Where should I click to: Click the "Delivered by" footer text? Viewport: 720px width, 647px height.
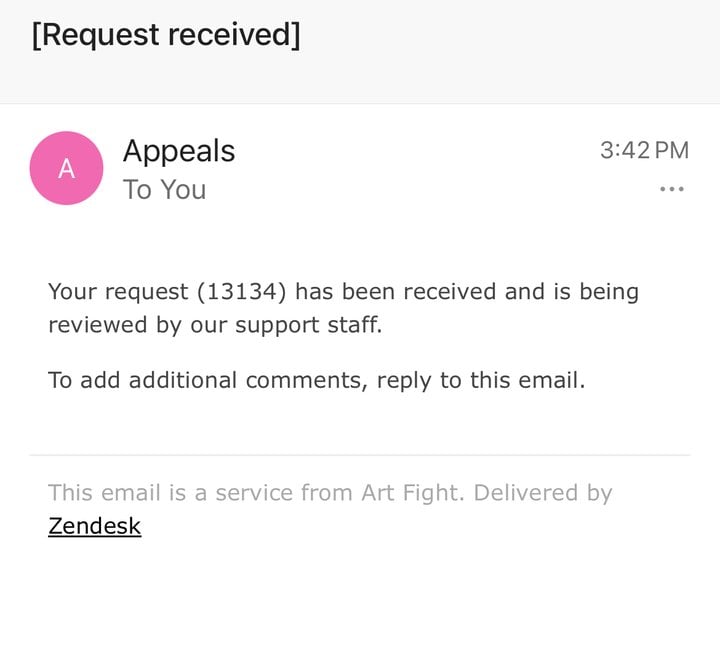545,493
